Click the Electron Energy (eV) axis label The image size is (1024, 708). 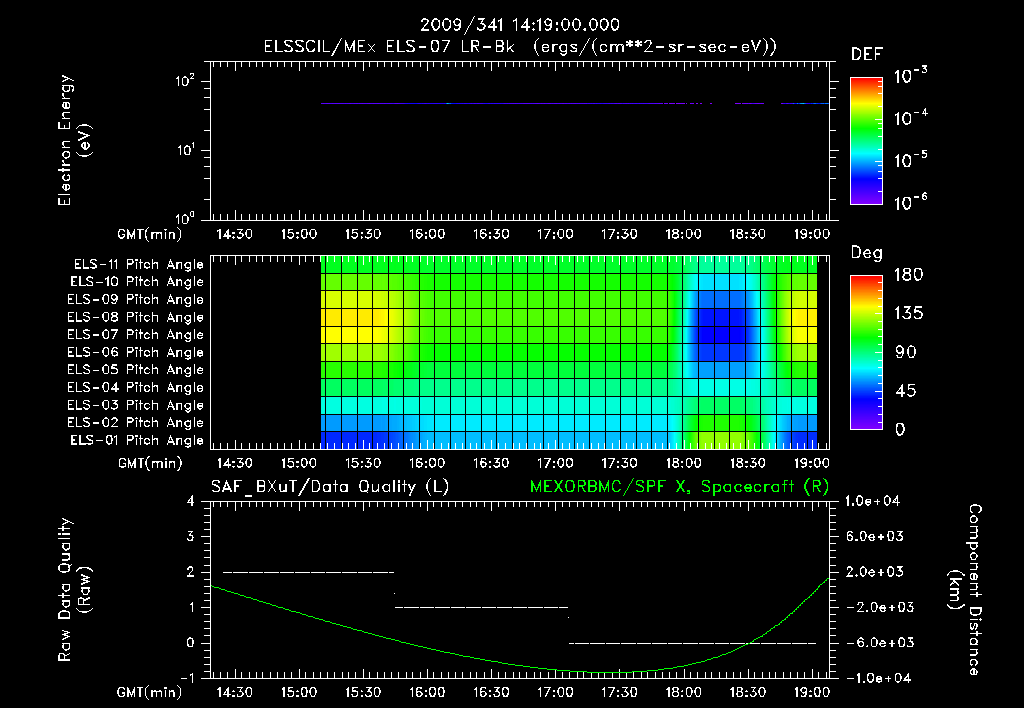74,140
